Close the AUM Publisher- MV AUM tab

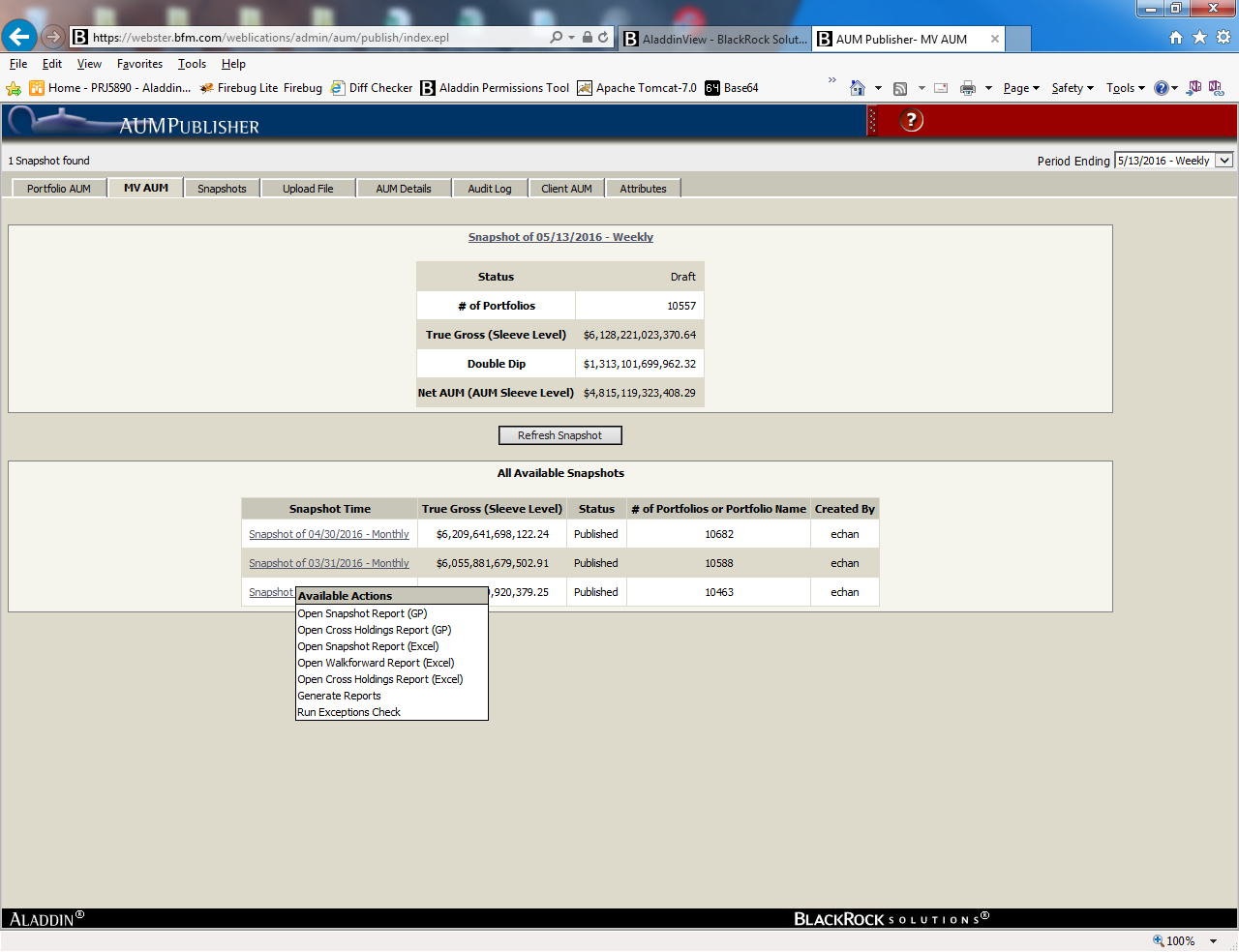995,39
